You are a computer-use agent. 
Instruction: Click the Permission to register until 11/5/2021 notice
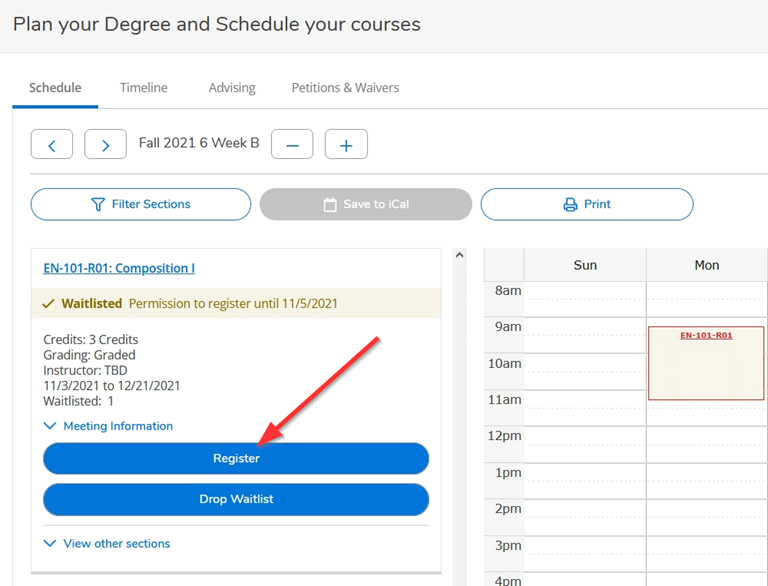pos(233,304)
